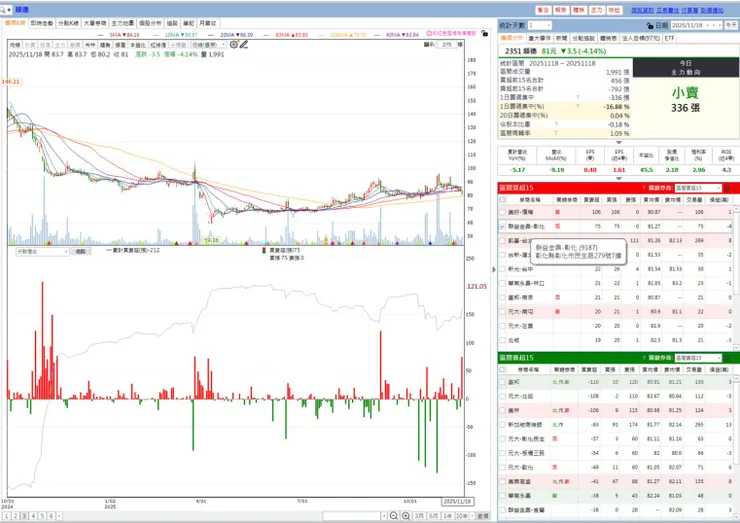This screenshot has height=523, width=740.
Task: Click the red 主力 button at top
Action: 597,10
